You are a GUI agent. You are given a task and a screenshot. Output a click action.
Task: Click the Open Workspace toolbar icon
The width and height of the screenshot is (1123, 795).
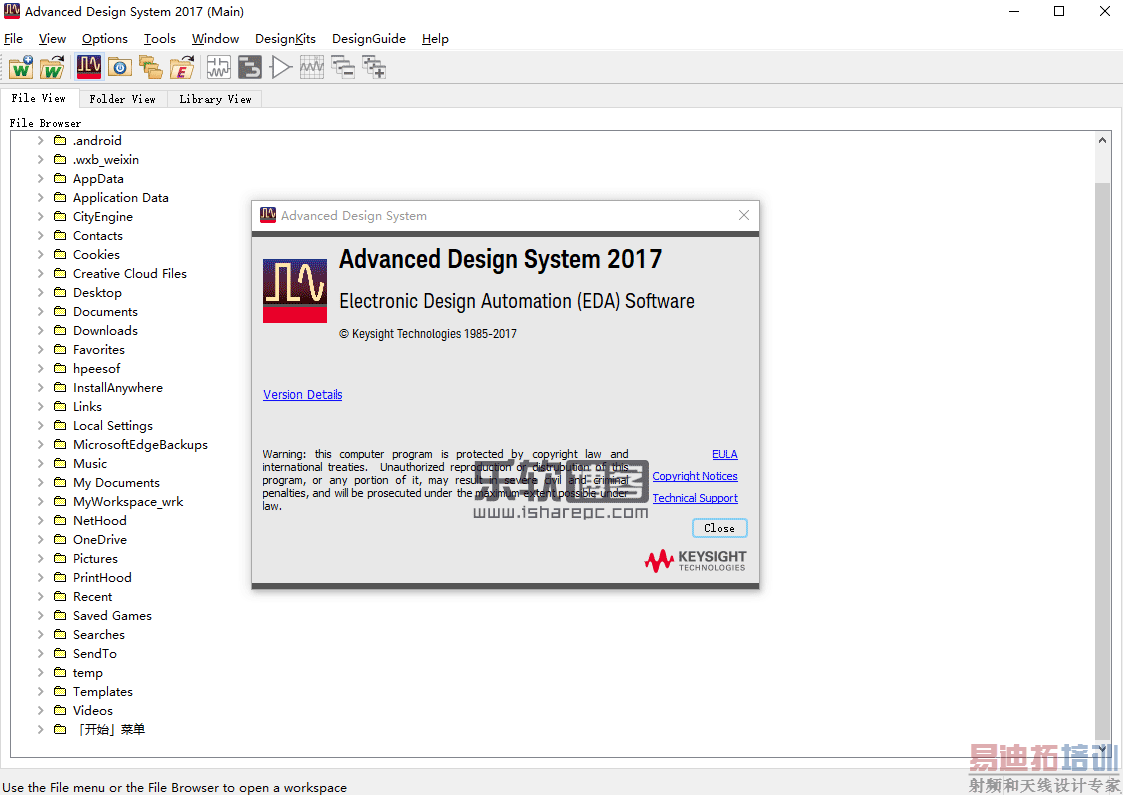coord(52,67)
